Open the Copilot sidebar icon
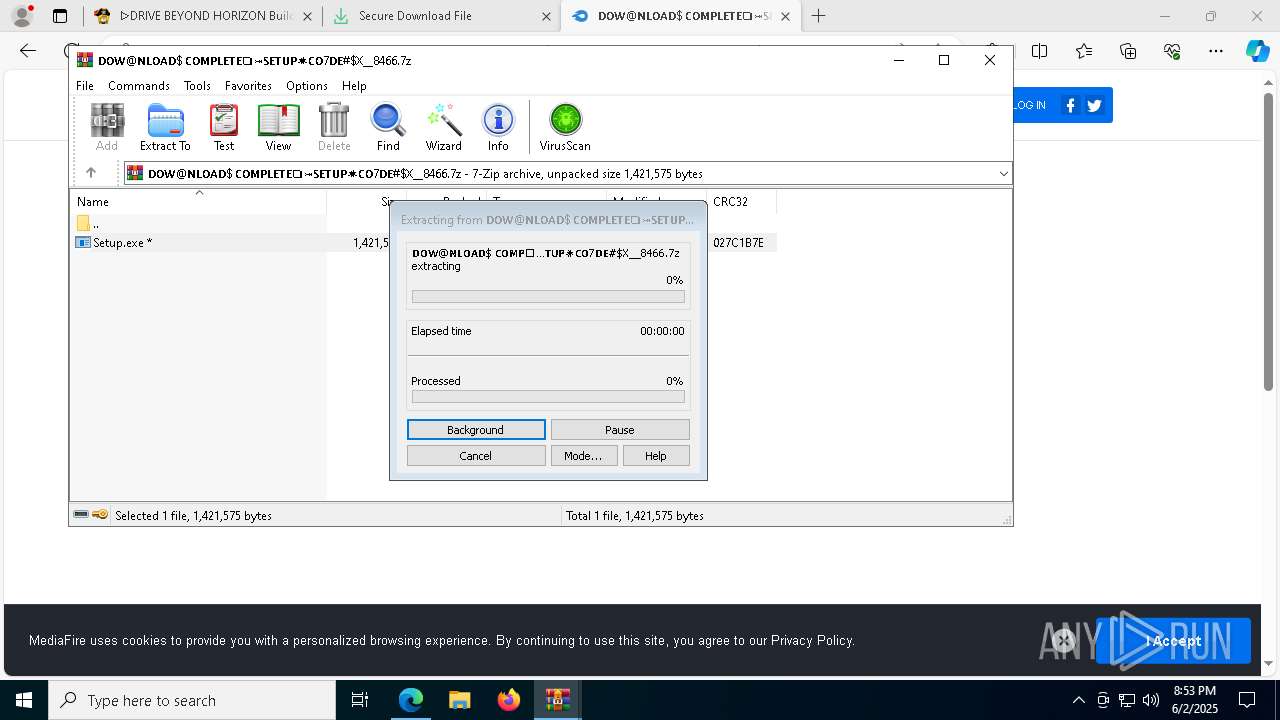The height and width of the screenshot is (720, 1280). click(x=1257, y=51)
